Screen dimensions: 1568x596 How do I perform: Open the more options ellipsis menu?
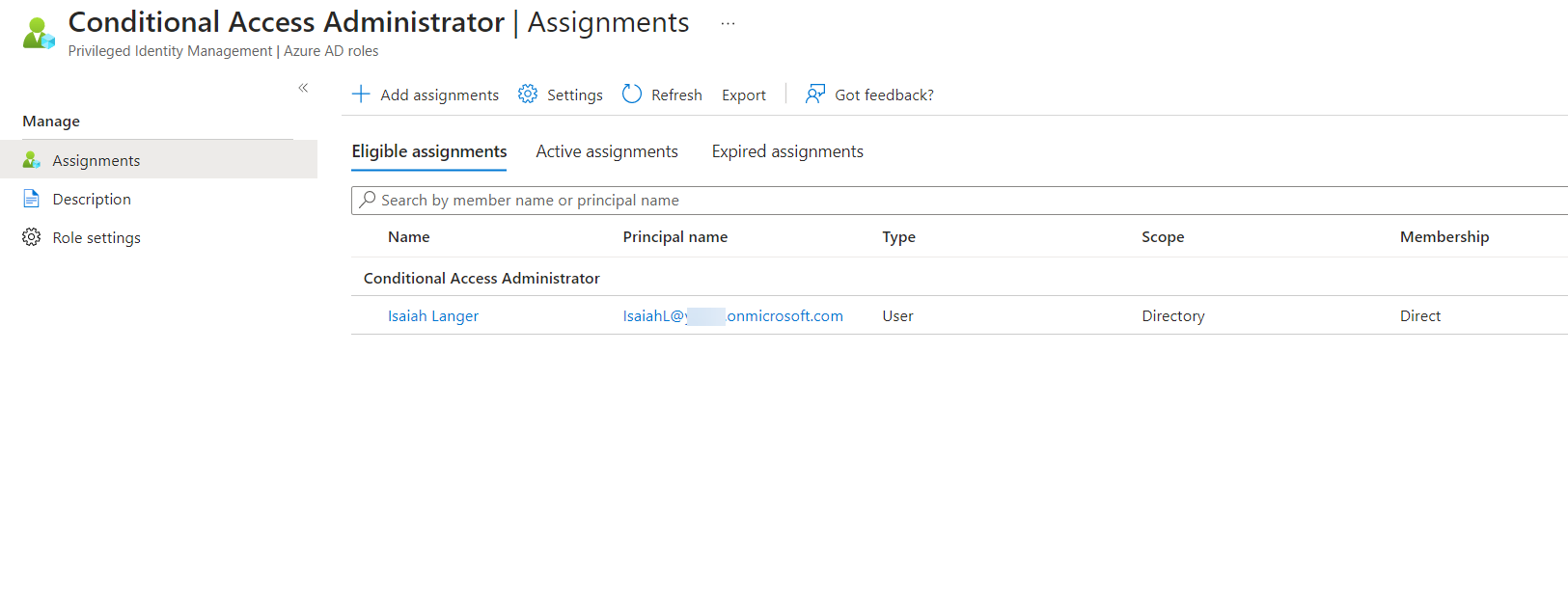coord(728,23)
